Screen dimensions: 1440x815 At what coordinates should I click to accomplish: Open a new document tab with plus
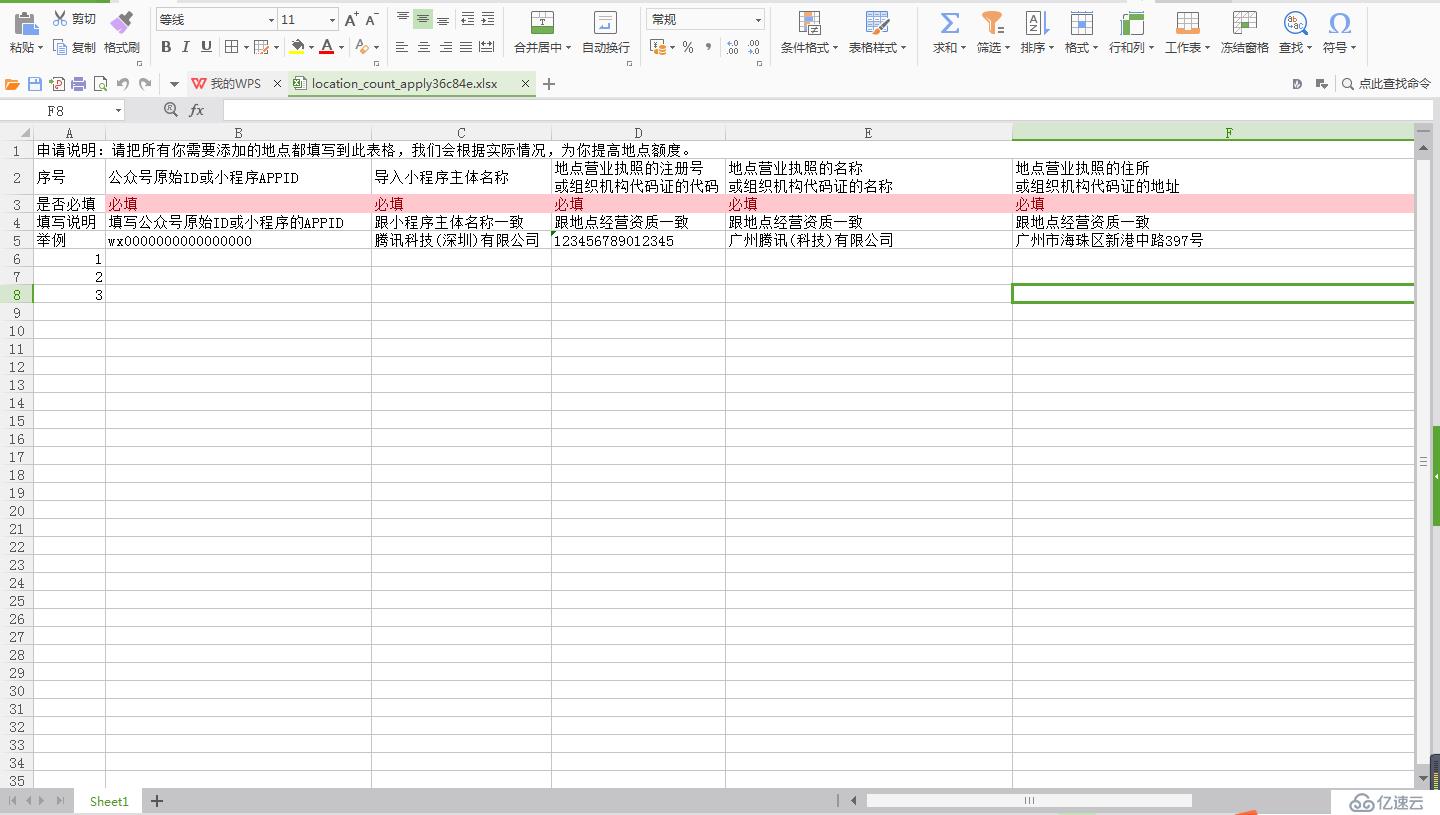click(x=548, y=84)
